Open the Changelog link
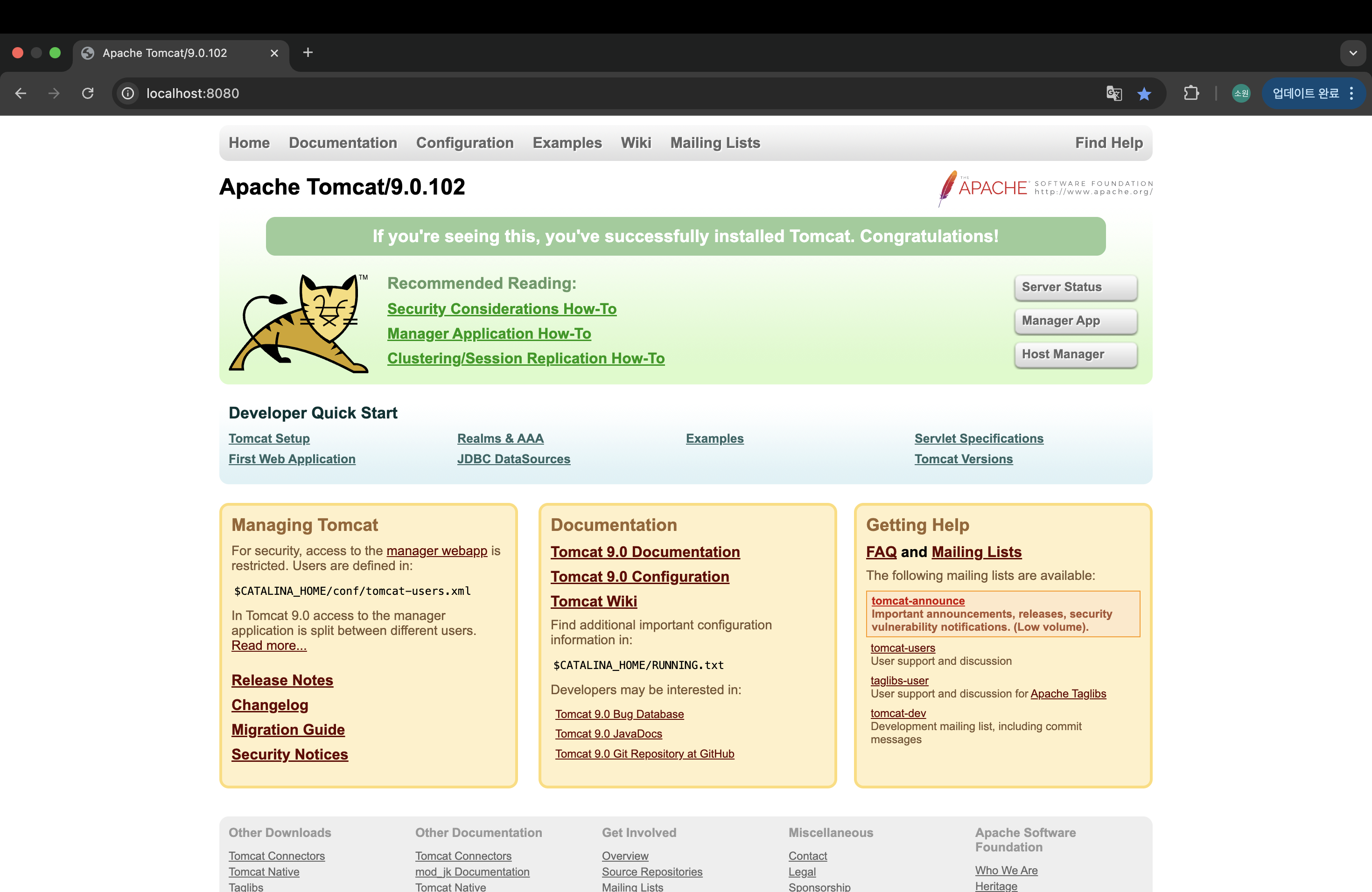 pyautogui.click(x=270, y=705)
